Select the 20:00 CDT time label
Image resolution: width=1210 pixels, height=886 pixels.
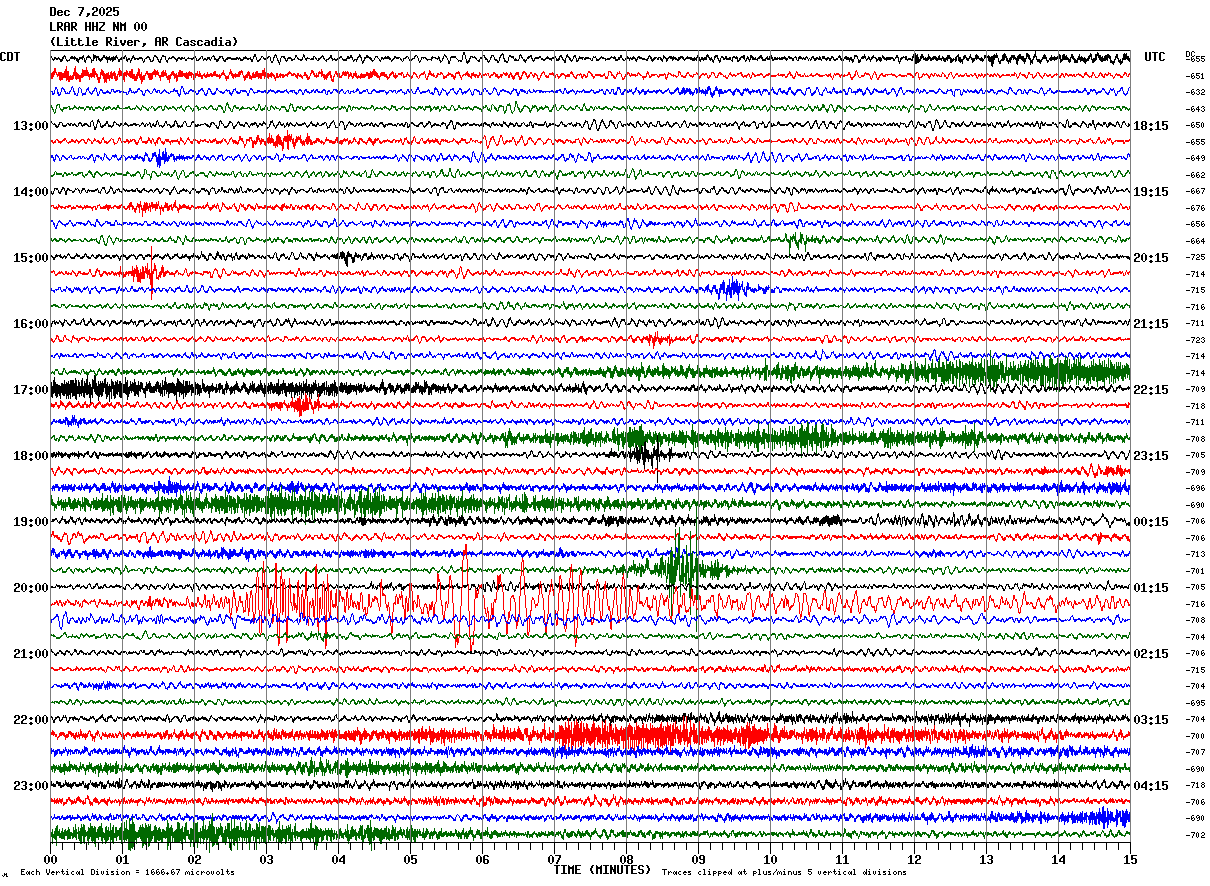pyautogui.click(x=31, y=588)
